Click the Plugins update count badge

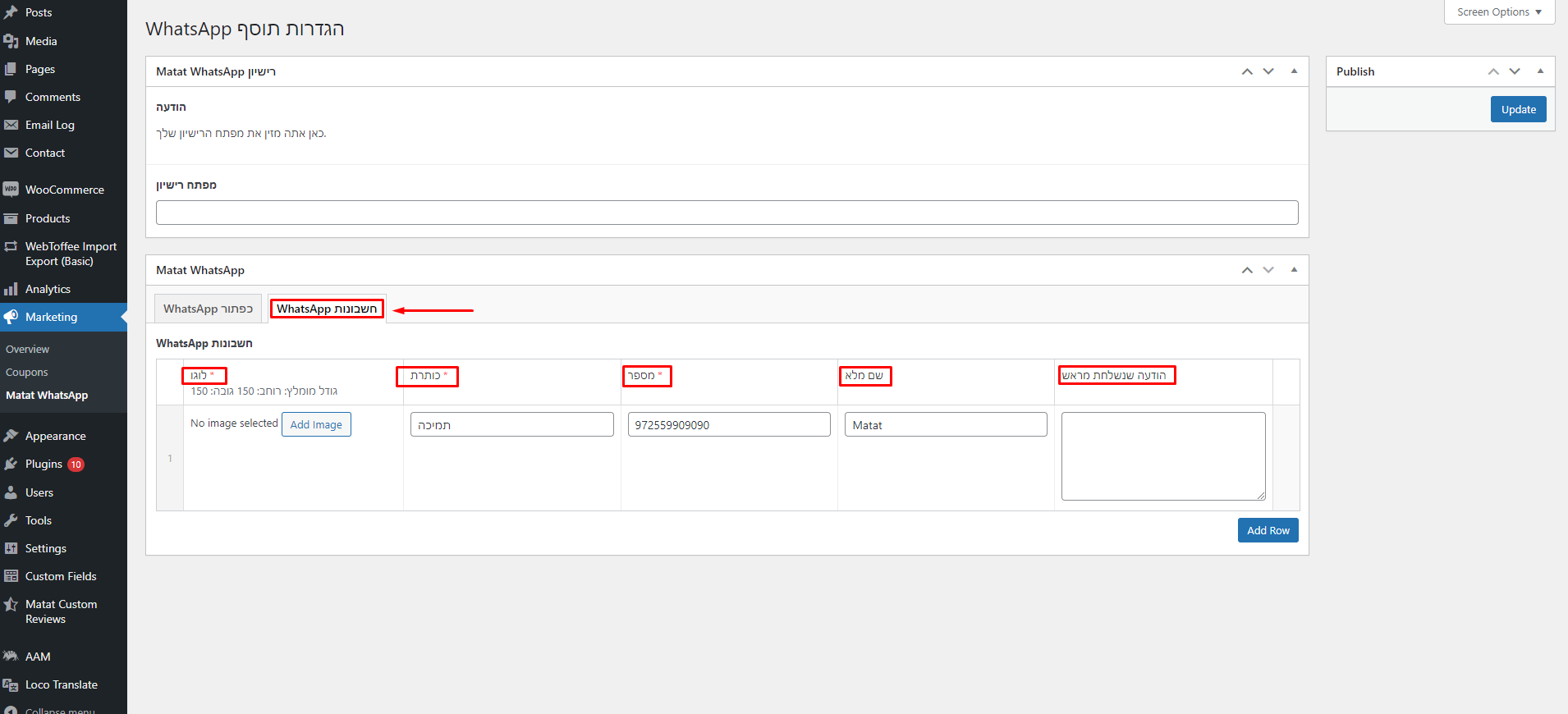pos(76,465)
